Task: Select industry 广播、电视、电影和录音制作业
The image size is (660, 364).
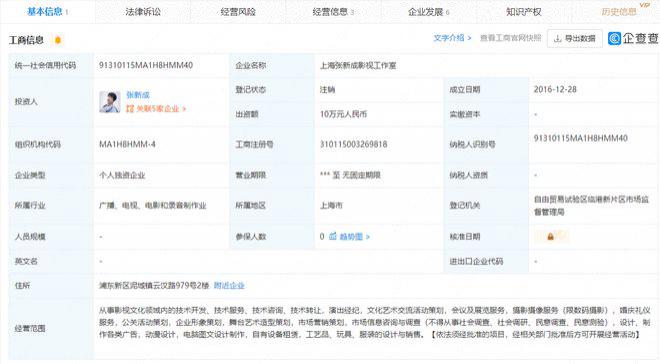Action: (153, 205)
